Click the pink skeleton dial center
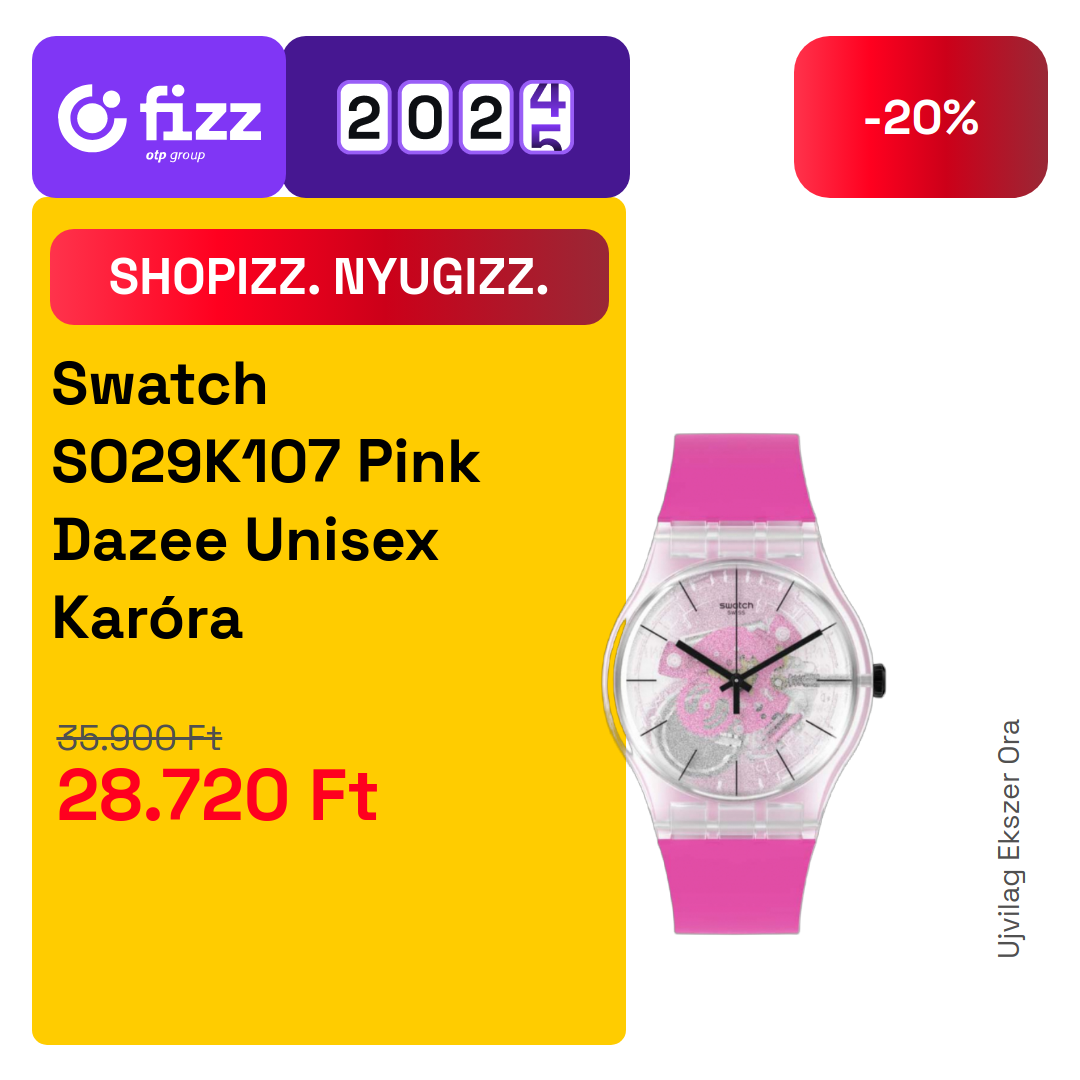This screenshot has width=1080, height=1080. coord(736,682)
